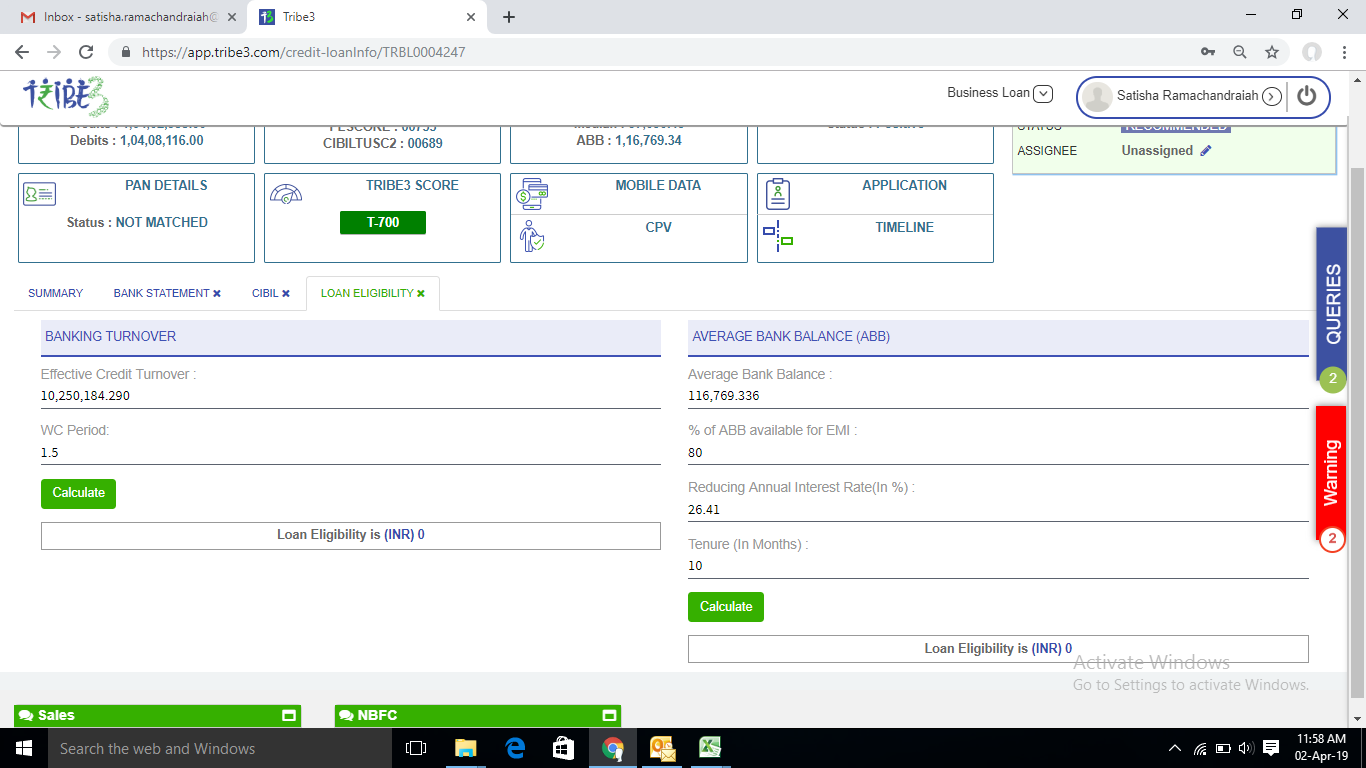Expand the Sales chat panel
Viewport: 1366px width, 768px height.
tap(289, 715)
